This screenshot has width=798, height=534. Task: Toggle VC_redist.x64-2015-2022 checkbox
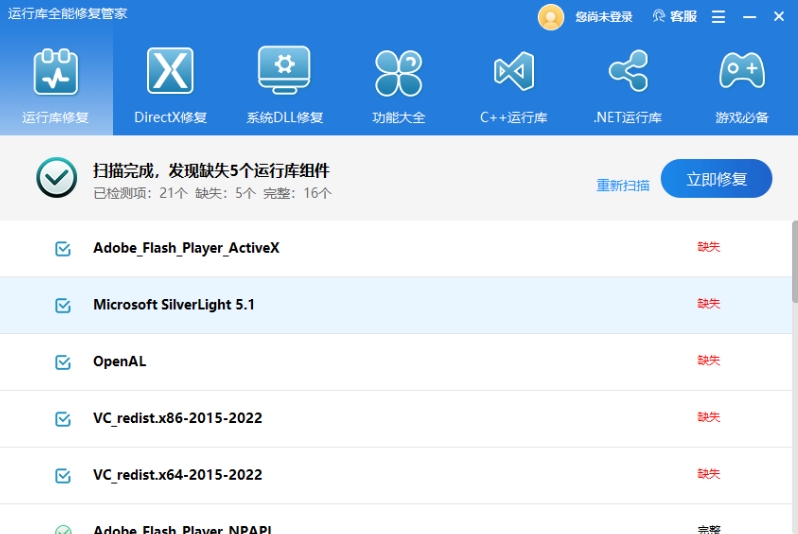[63, 476]
